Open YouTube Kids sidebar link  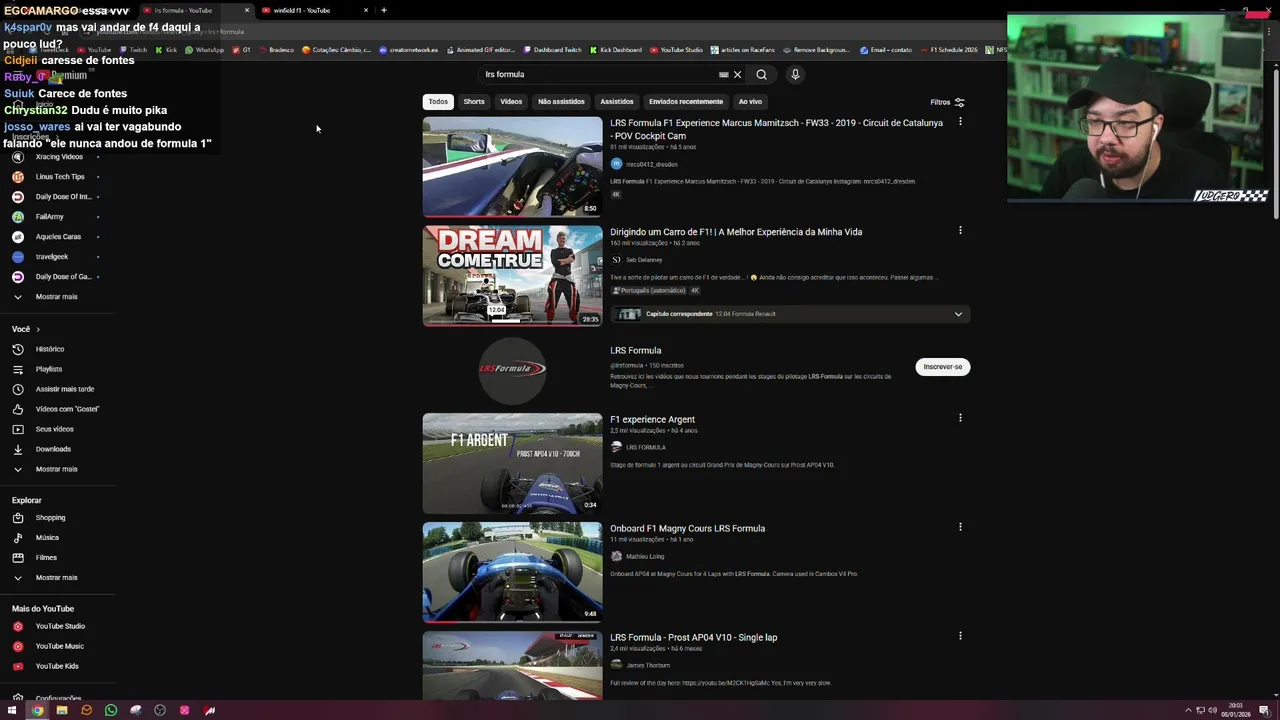click(57, 666)
